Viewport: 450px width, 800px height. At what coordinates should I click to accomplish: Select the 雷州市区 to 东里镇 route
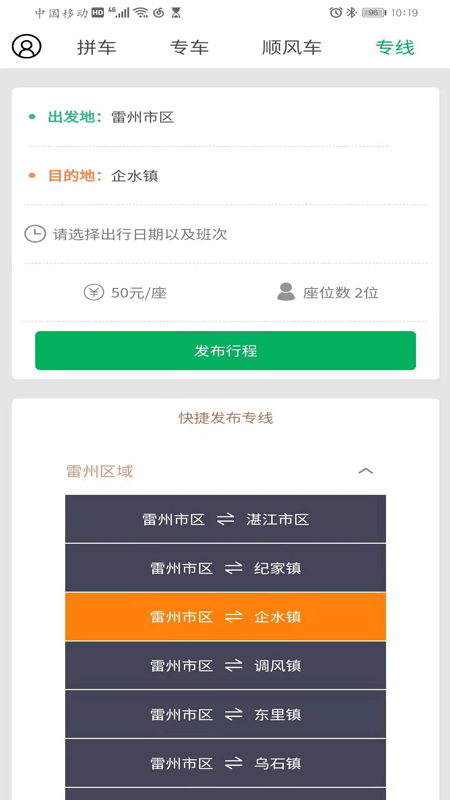pyautogui.click(x=226, y=714)
